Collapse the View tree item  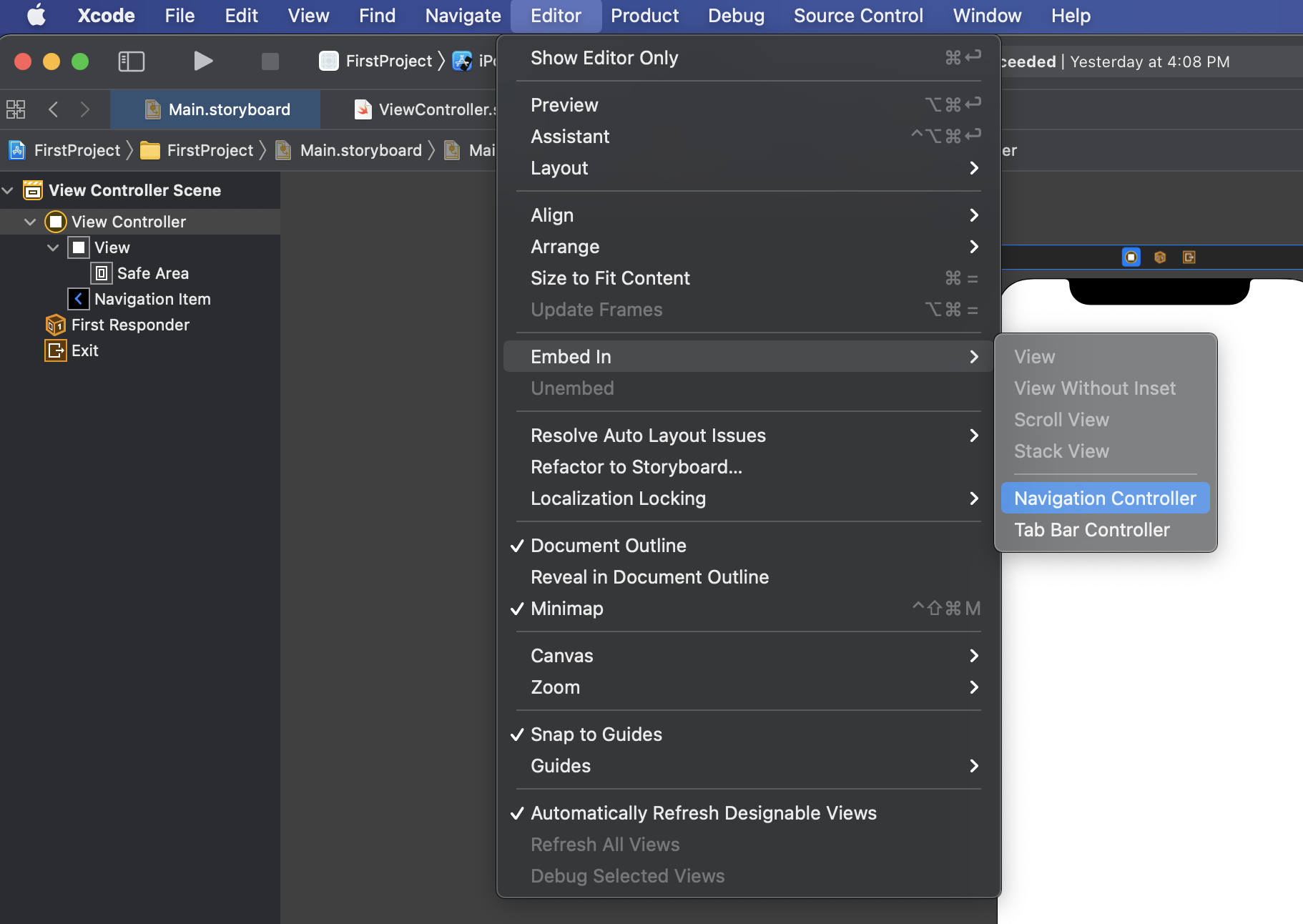[53, 247]
